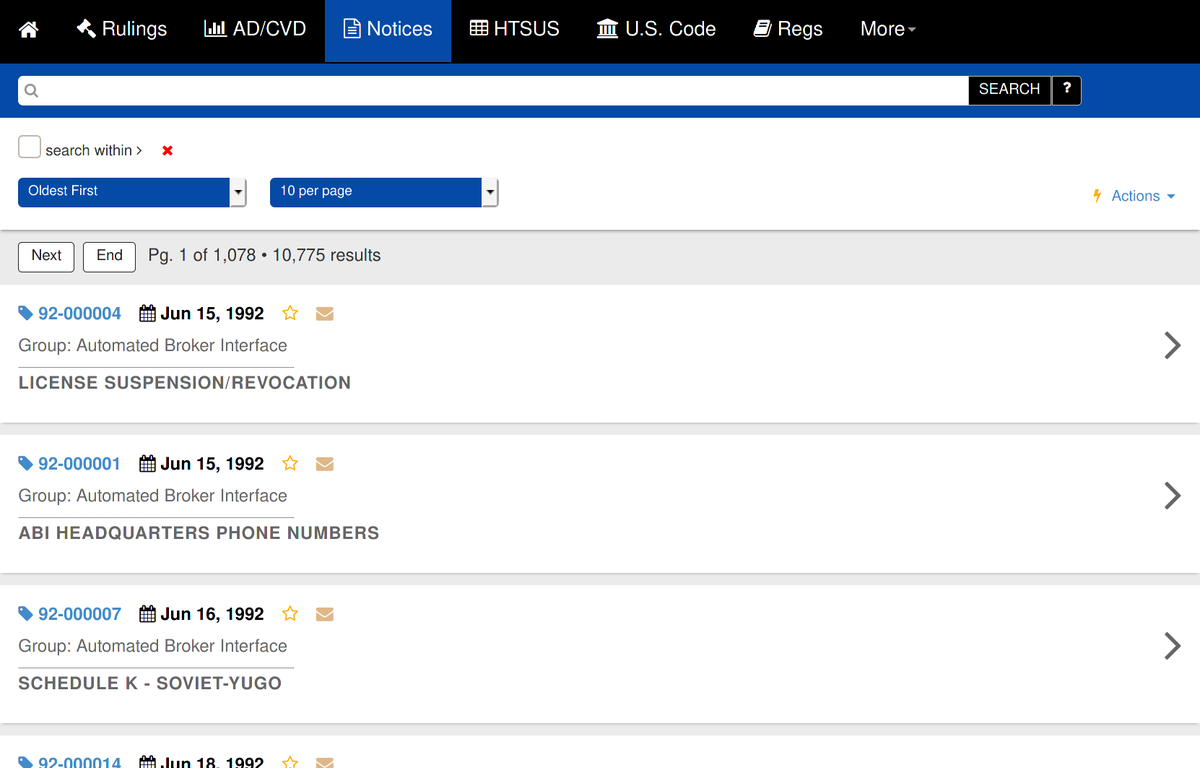Click the search input field
This screenshot has width=1200, height=768.
[x=493, y=90]
